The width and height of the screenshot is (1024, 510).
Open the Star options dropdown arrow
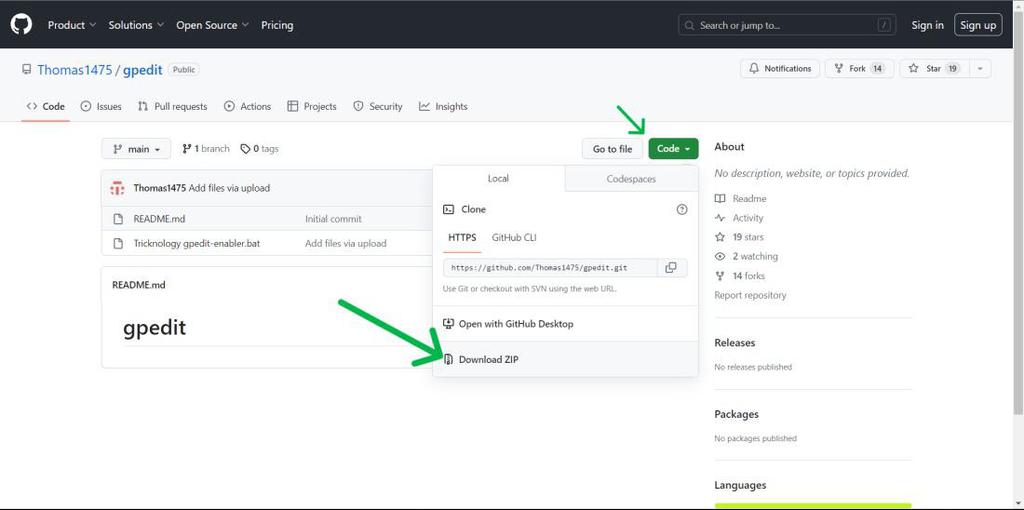point(979,69)
